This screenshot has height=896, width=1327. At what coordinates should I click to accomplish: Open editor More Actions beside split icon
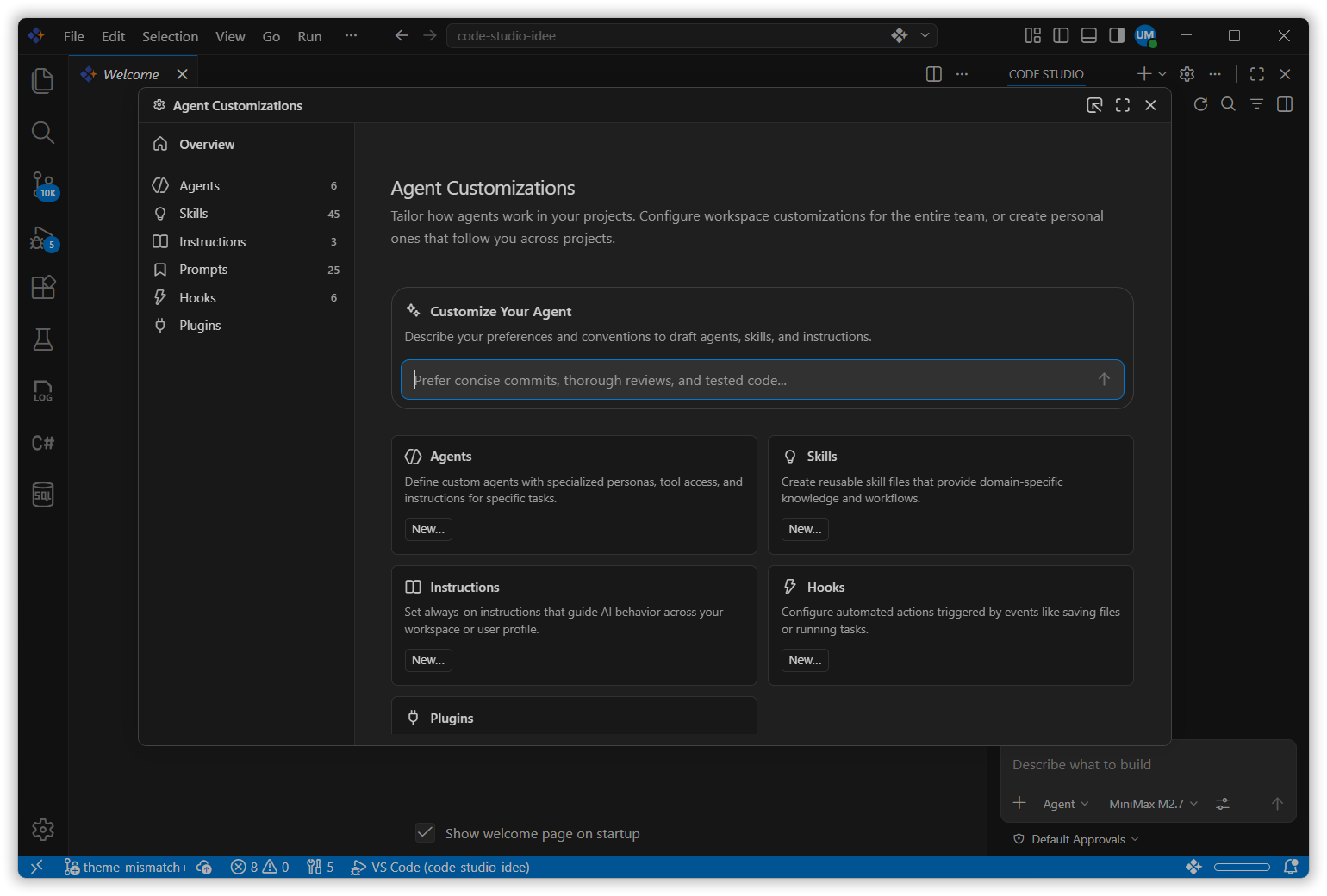(x=962, y=74)
